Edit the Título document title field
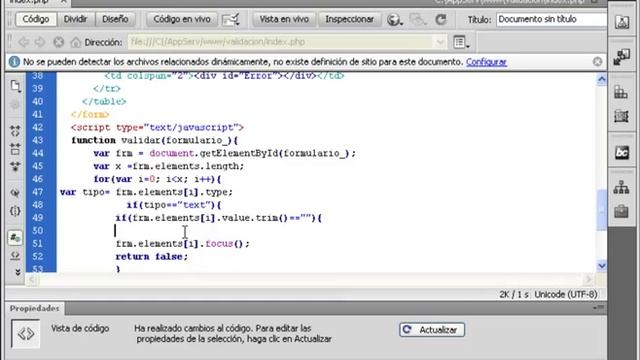This screenshot has height=360, width=640. [551, 19]
